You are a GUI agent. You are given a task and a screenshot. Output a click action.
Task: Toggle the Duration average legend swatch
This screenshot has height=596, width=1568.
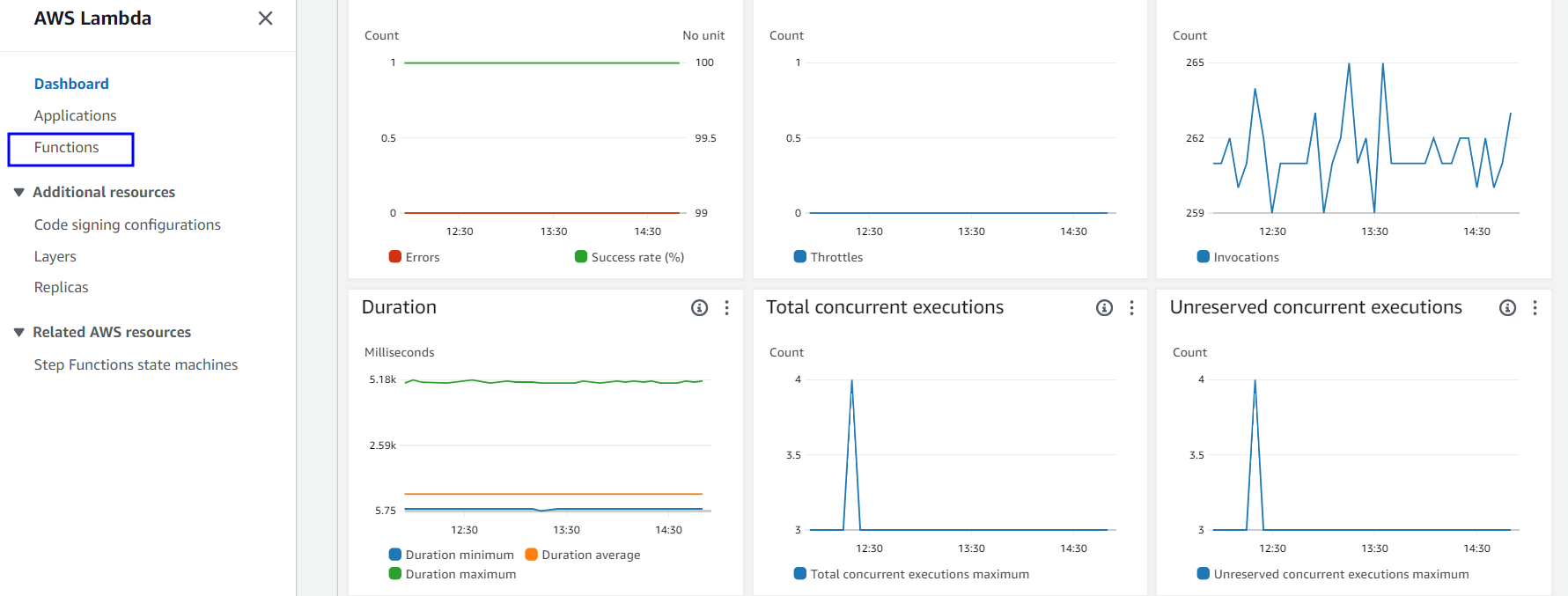coord(531,554)
